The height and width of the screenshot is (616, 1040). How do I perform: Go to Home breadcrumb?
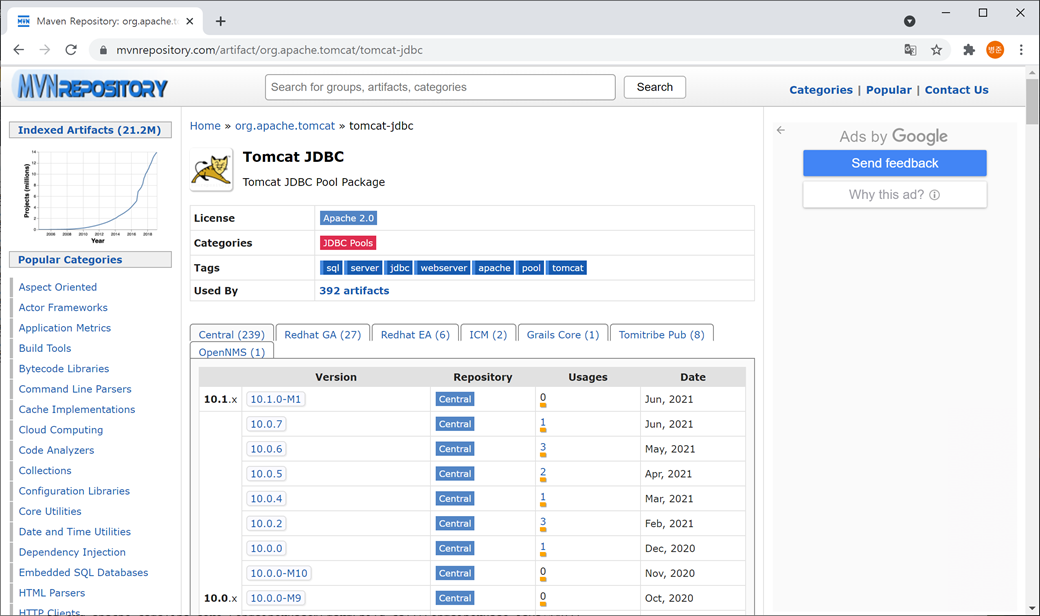pos(205,125)
